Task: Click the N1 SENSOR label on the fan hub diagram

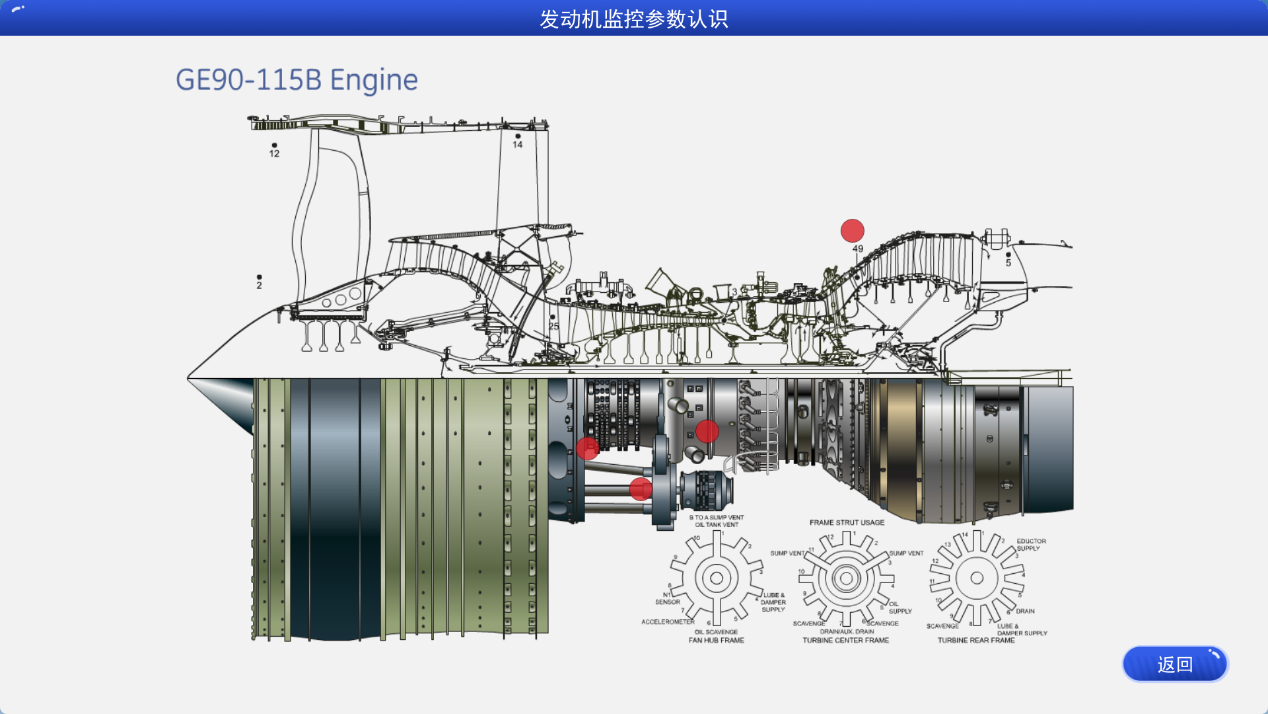Action: pyautogui.click(x=668, y=598)
